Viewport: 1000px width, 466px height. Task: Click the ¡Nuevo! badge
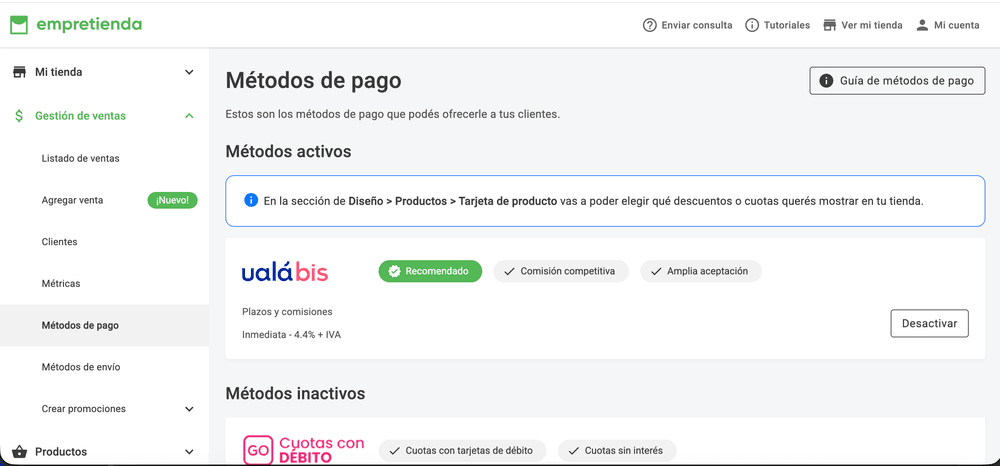172,200
